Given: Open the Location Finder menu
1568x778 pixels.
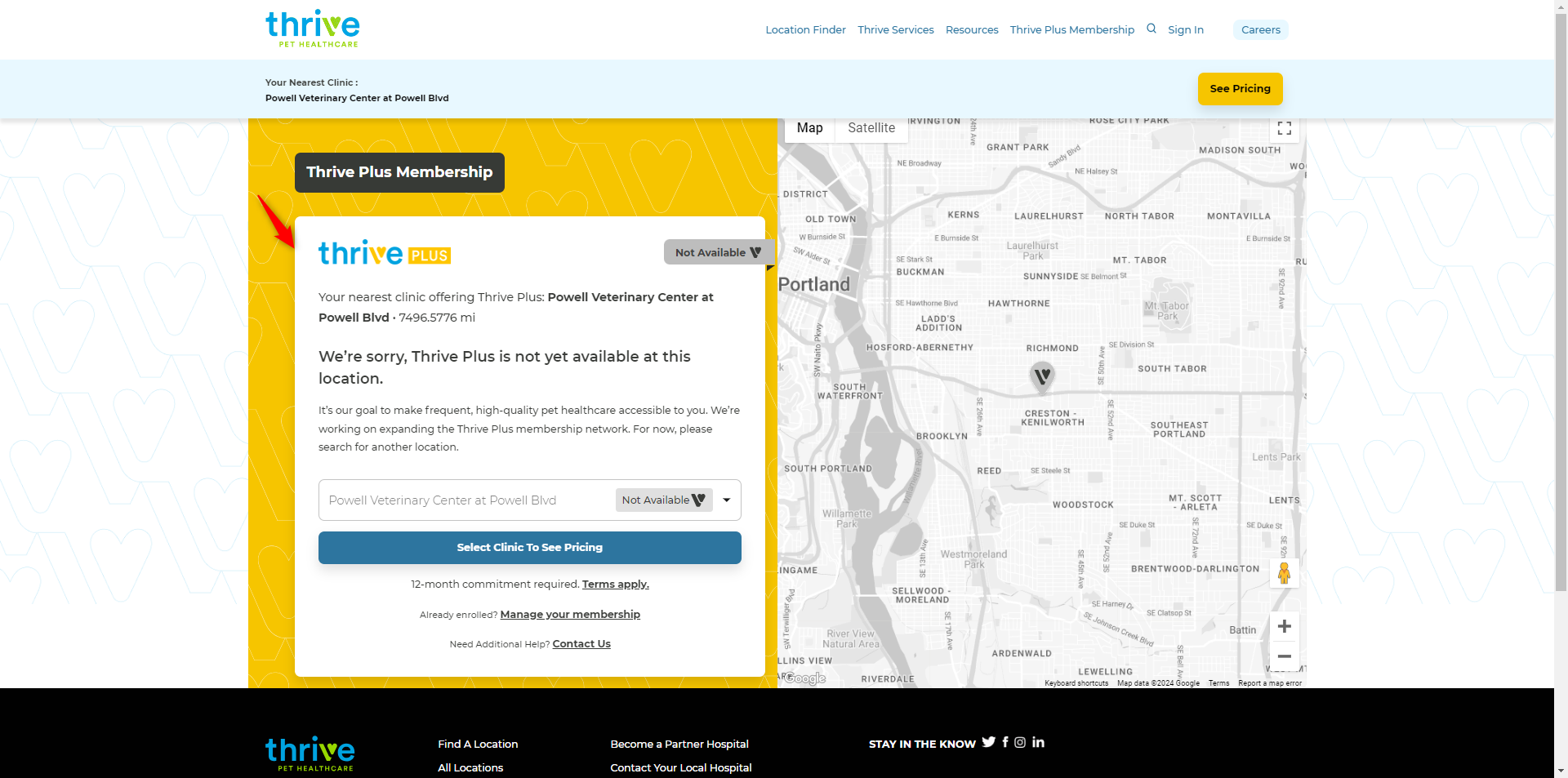Looking at the screenshot, I should pos(805,30).
